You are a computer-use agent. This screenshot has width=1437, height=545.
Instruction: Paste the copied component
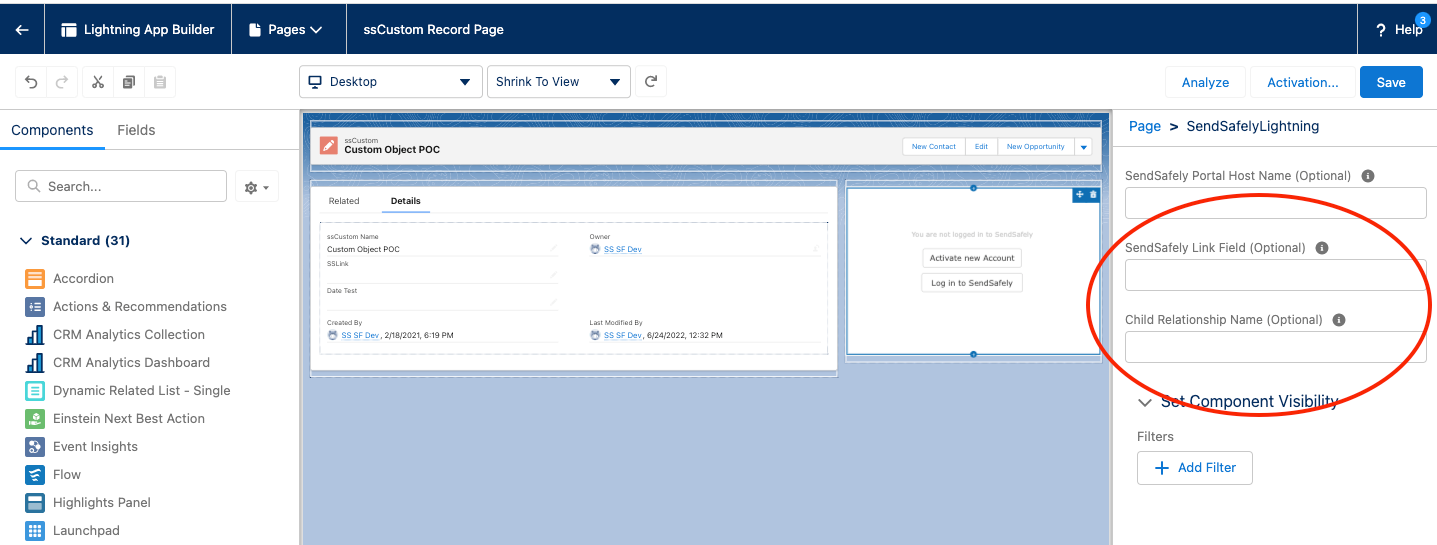point(160,82)
